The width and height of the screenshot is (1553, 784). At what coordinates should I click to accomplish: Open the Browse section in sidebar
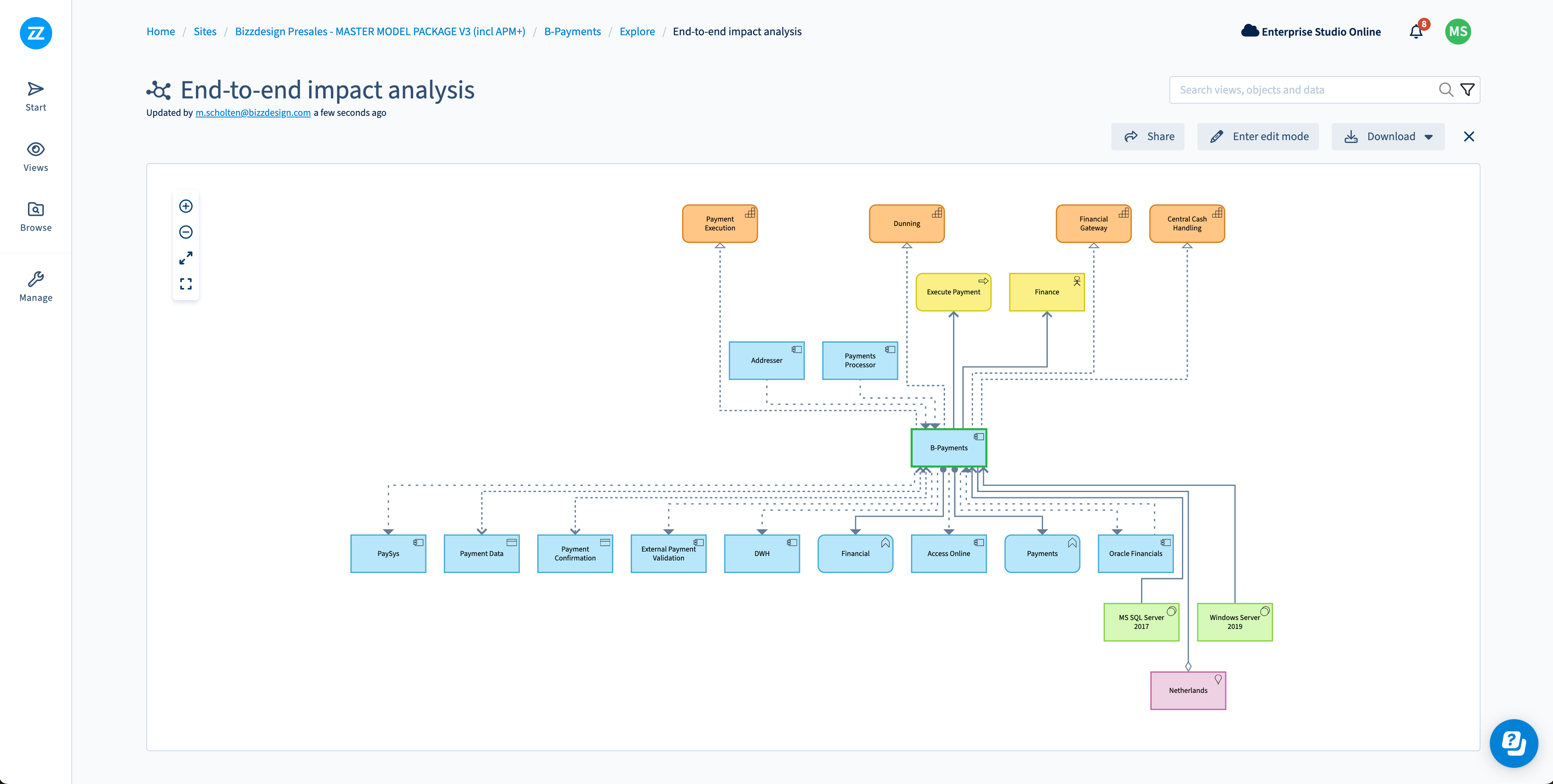[36, 217]
